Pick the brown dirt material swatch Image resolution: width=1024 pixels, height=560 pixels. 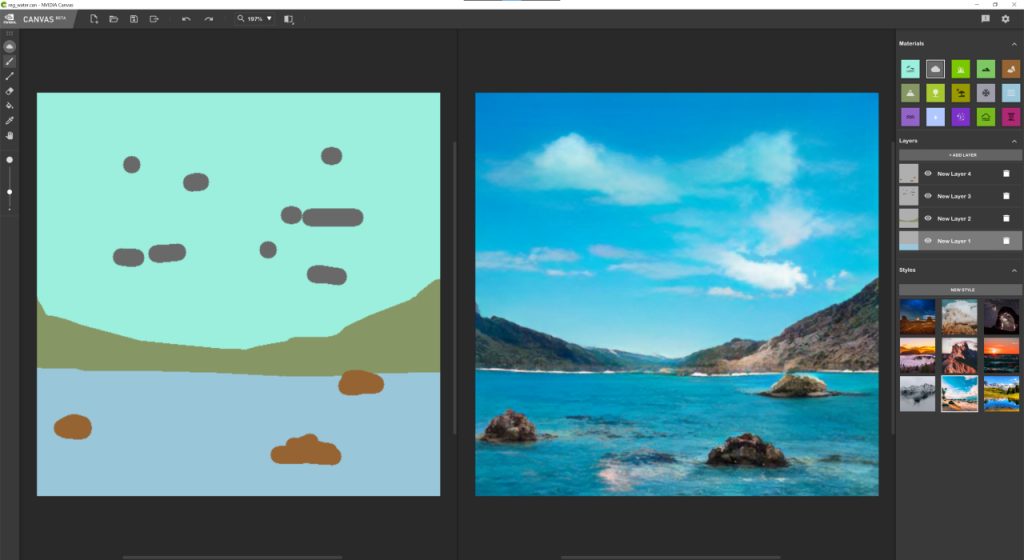click(x=1011, y=69)
